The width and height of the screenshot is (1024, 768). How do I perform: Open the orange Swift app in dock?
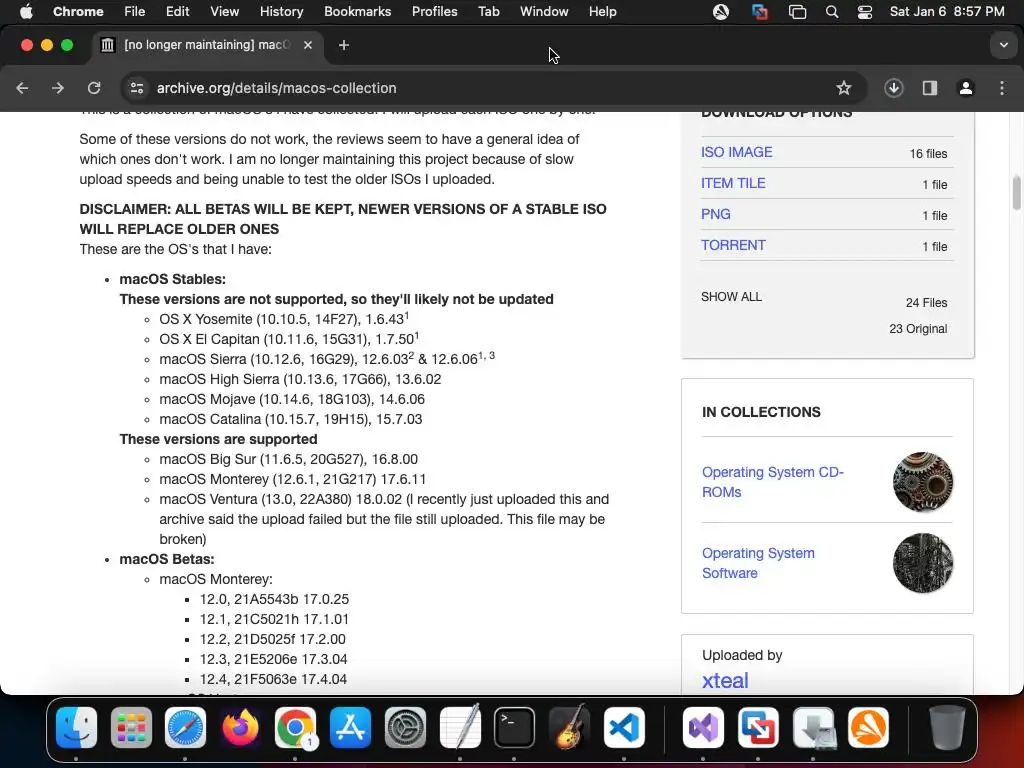[868, 727]
